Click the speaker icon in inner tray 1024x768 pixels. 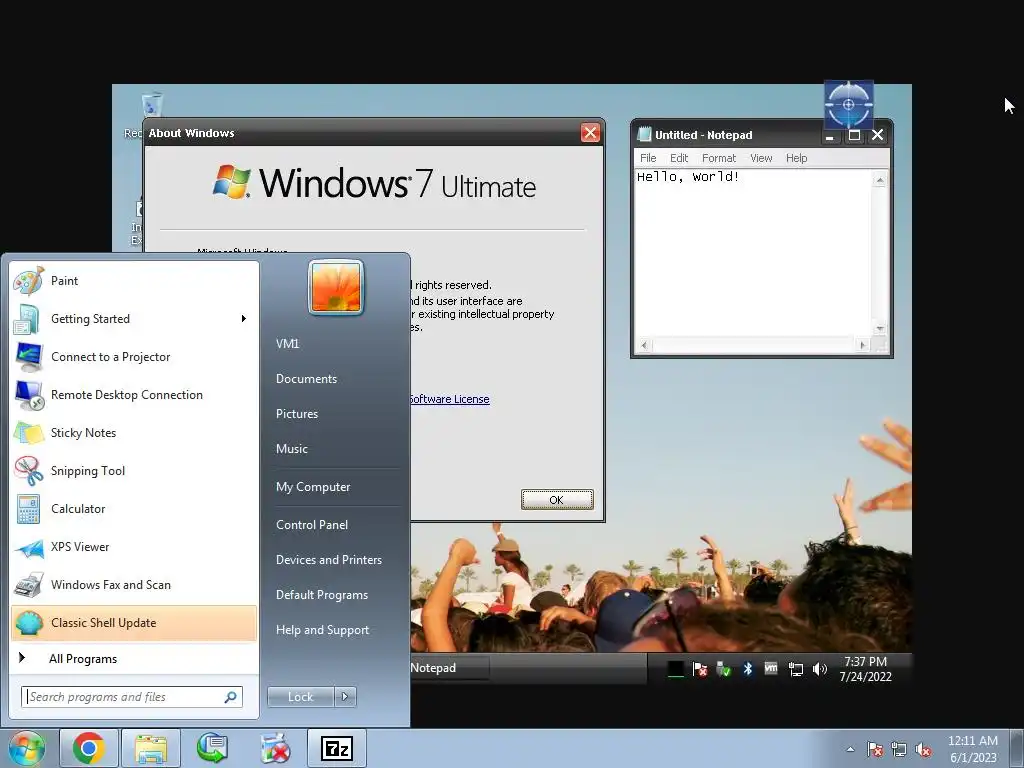pos(820,669)
